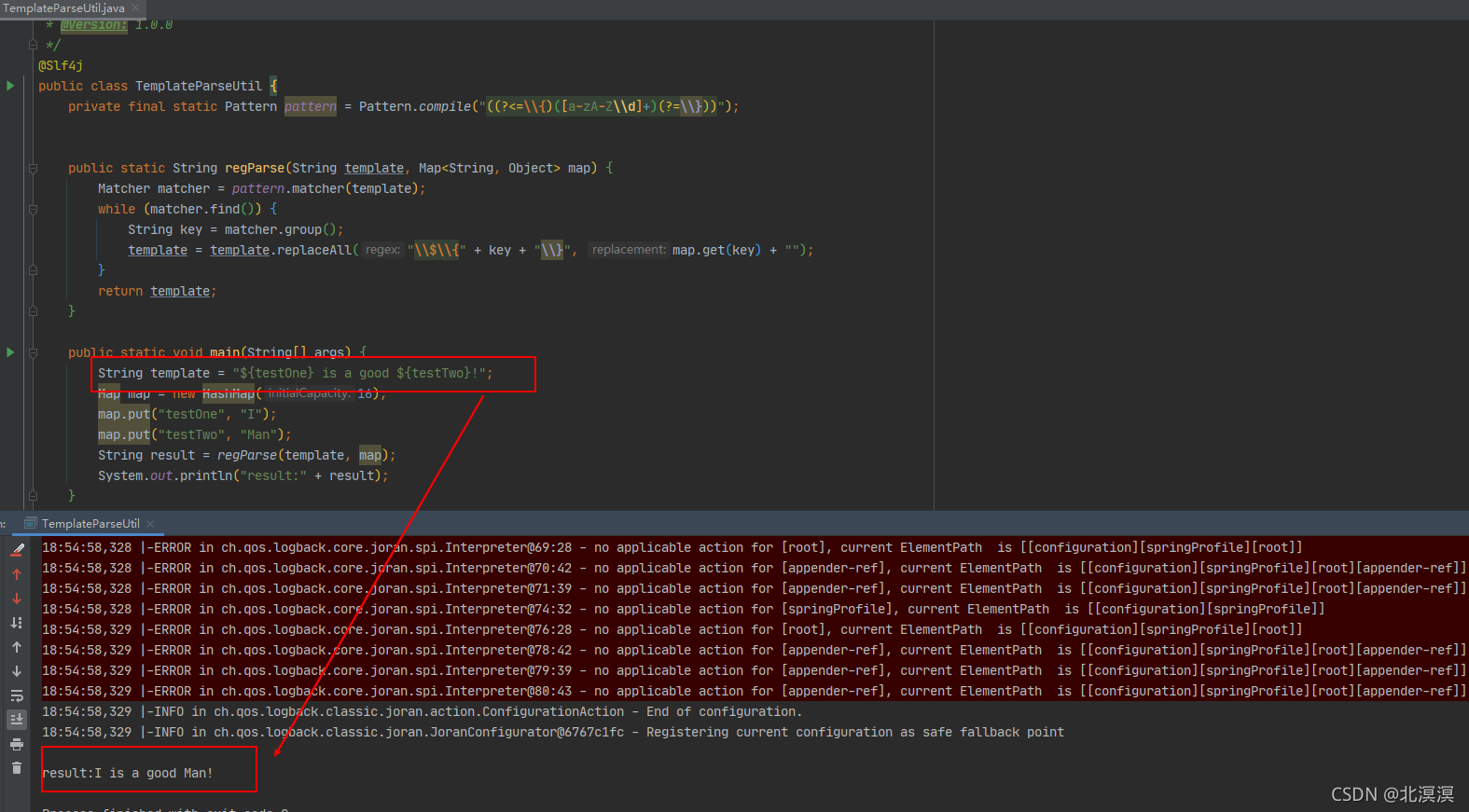Image resolution: width=1469 pixels, height=812 pixels.
Task: Click 'matcher.find()' in while condition
Action: point(202,209)
